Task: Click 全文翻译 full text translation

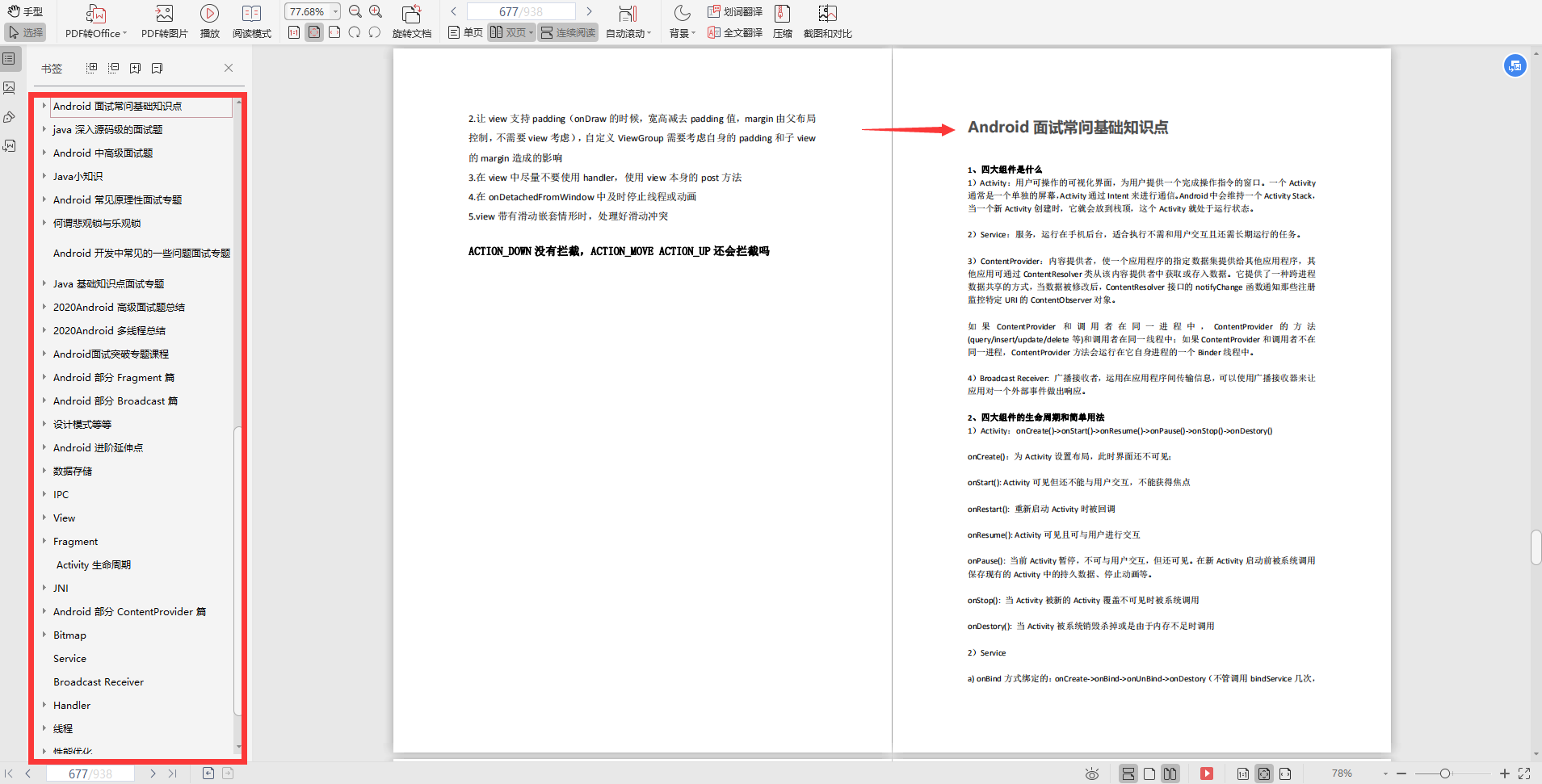Action: [735, 32]
